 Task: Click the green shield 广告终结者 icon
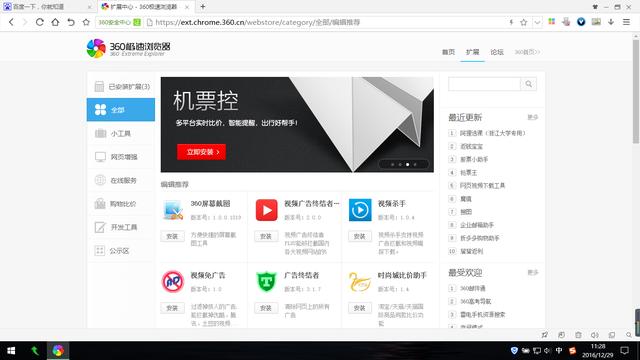tap(267, 281)
